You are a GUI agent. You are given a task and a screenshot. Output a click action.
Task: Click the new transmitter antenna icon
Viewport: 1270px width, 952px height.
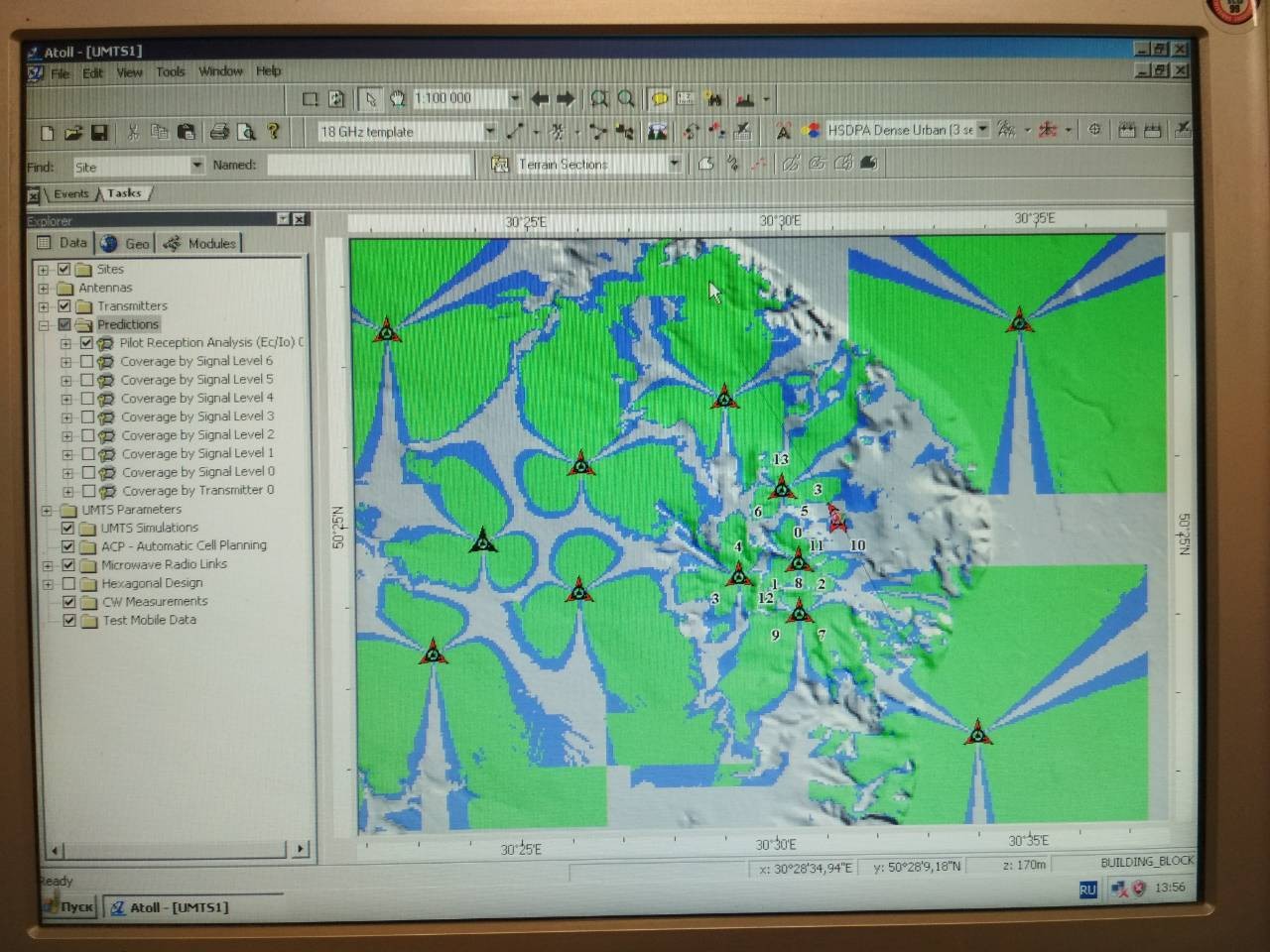(783, 130)
